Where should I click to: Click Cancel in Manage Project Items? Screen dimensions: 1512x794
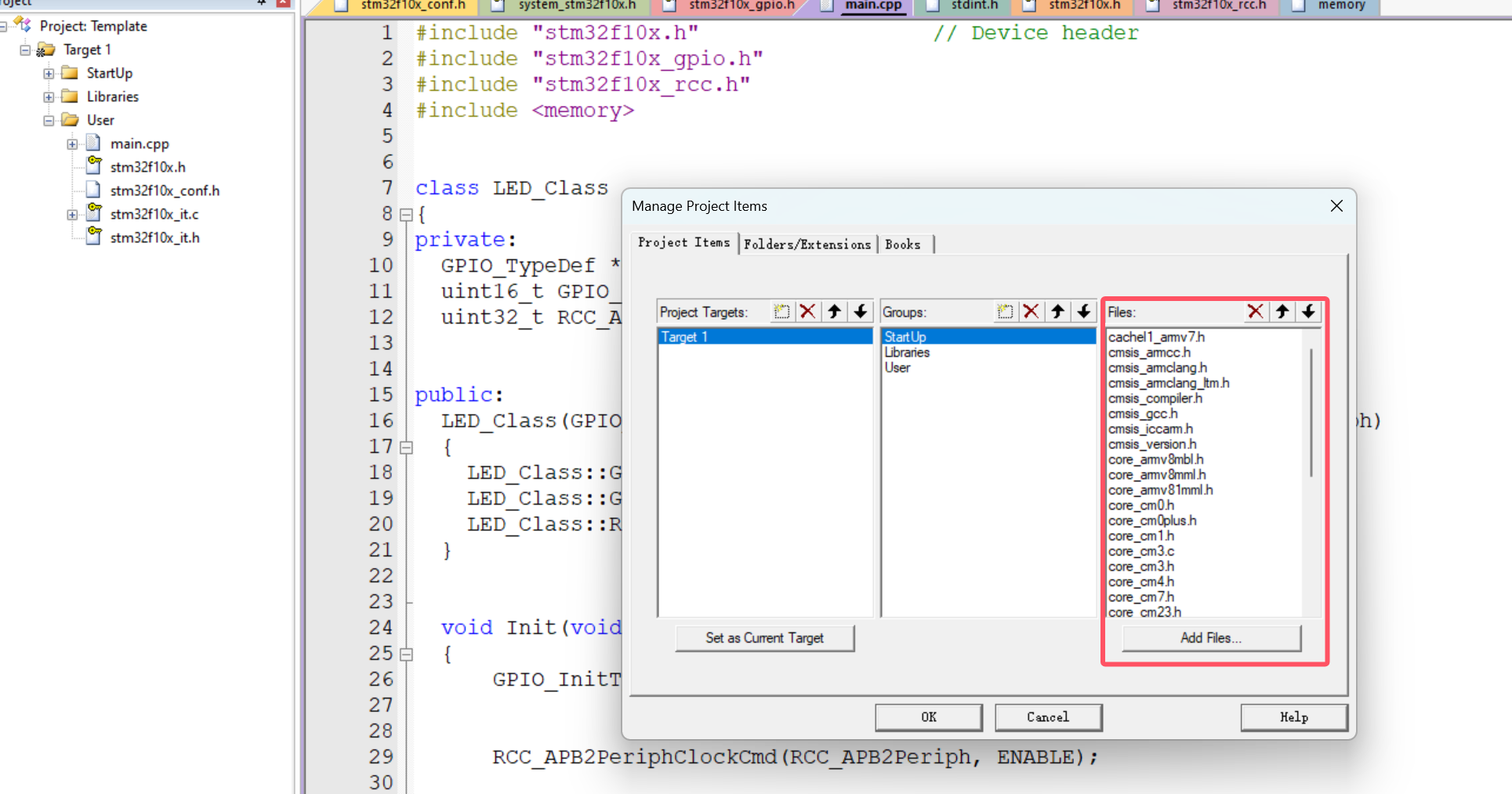tap(1048, 717)
